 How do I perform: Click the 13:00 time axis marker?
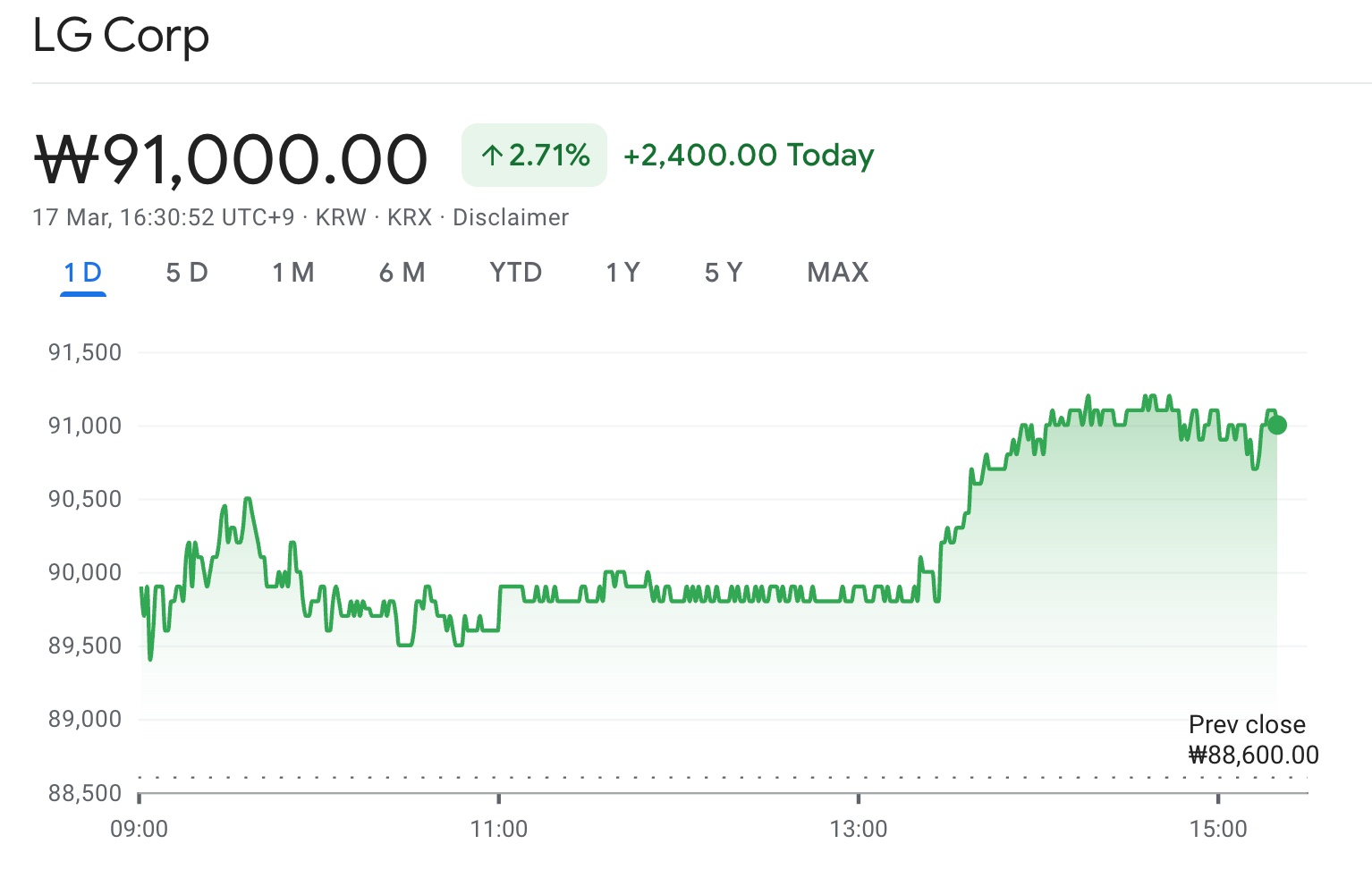point(859,829)
